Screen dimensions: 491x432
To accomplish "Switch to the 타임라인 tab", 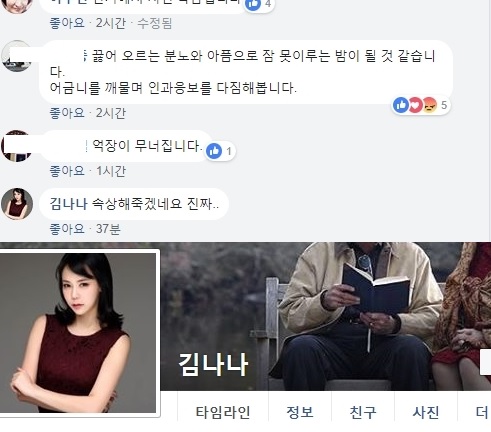I will click(223, 412).
